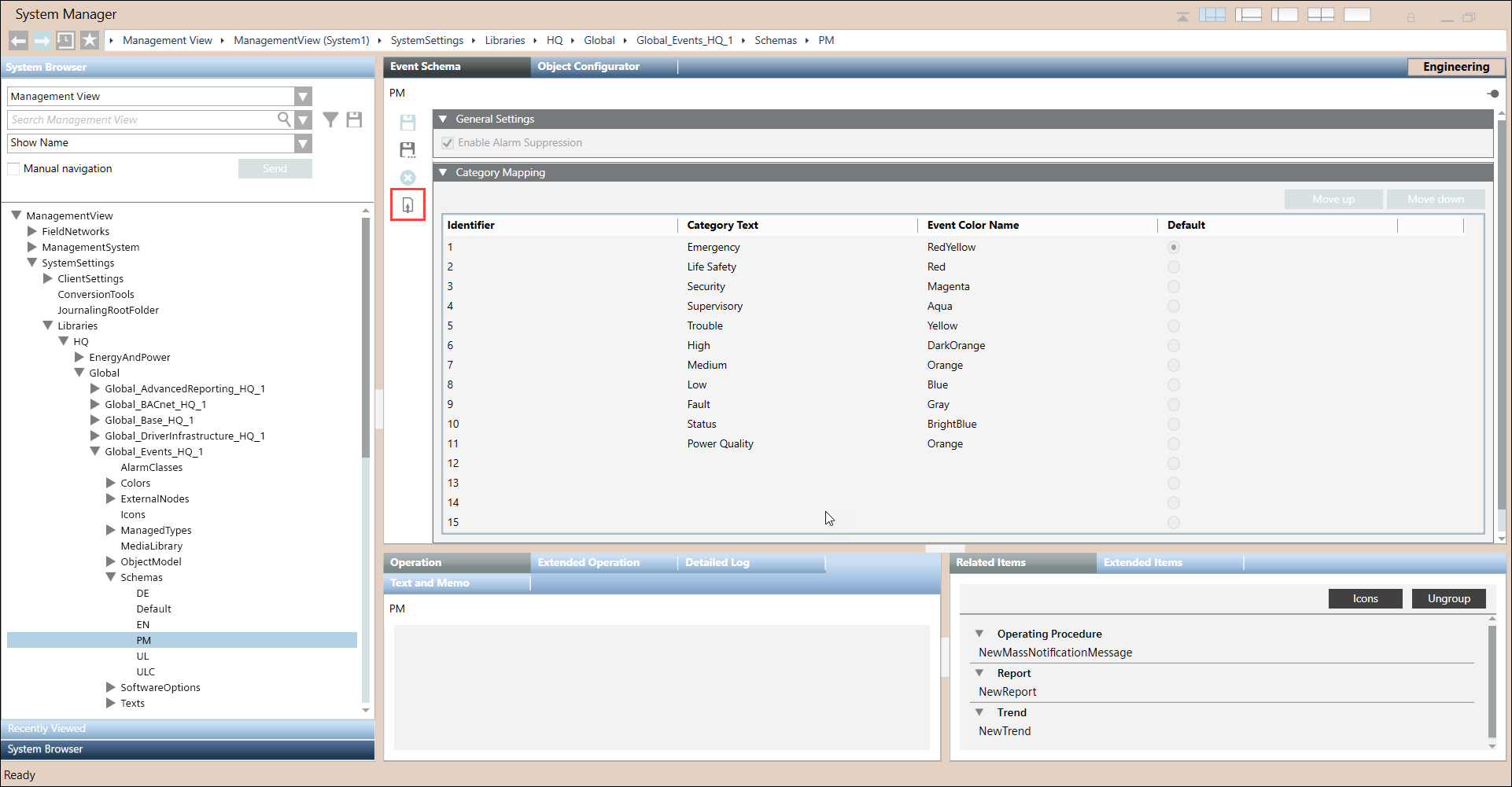Switch to the Object Configurator tab
The width and height of the screenshot is (1512, 787).
[x=588, y=67]
